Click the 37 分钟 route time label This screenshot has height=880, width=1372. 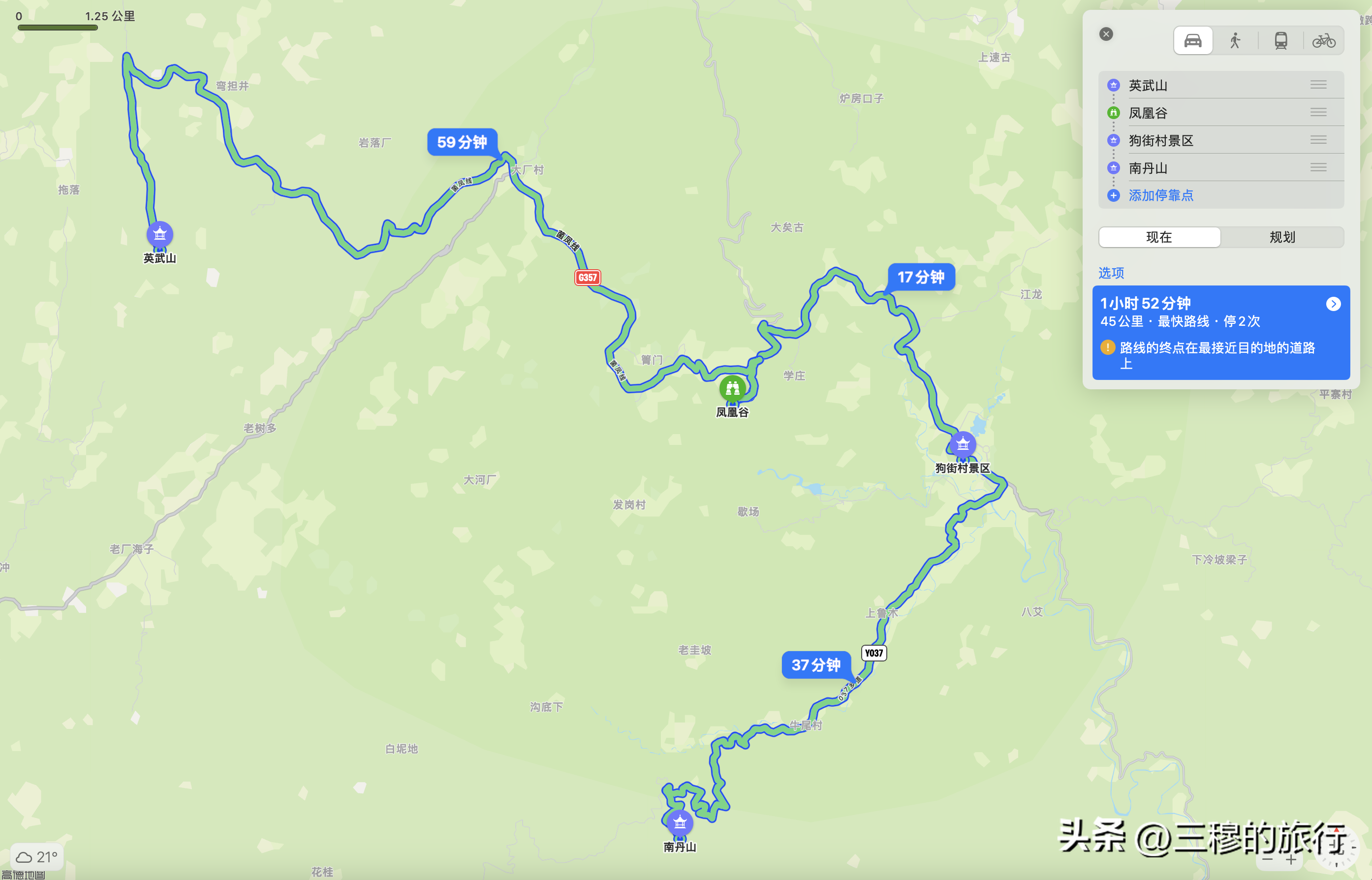coord(815,664)
